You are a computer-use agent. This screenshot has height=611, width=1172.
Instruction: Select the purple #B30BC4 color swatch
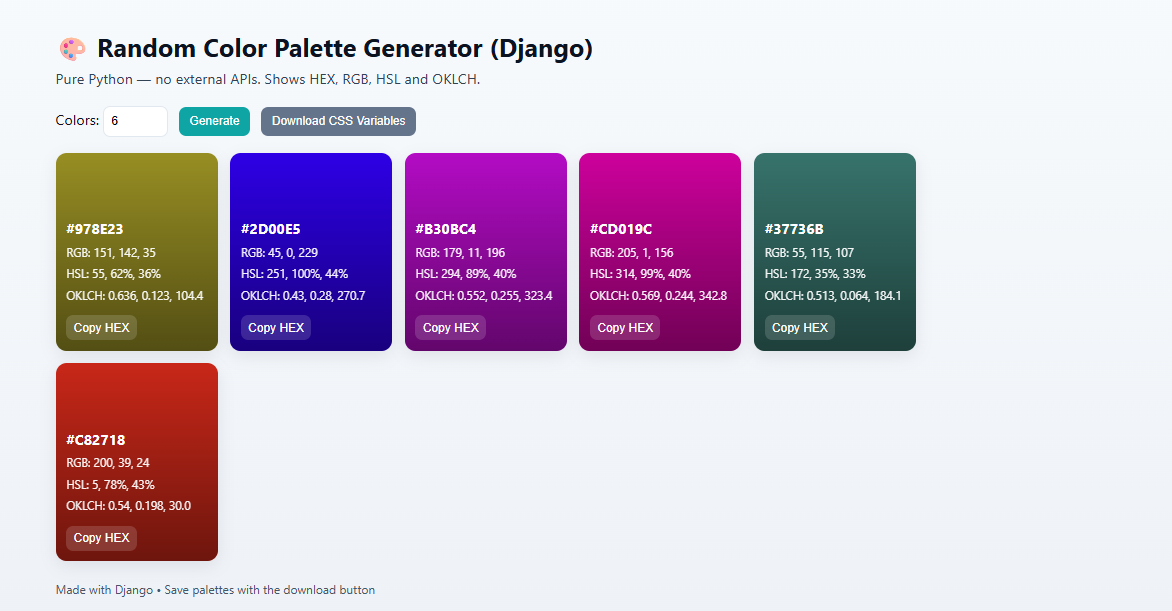486,185
